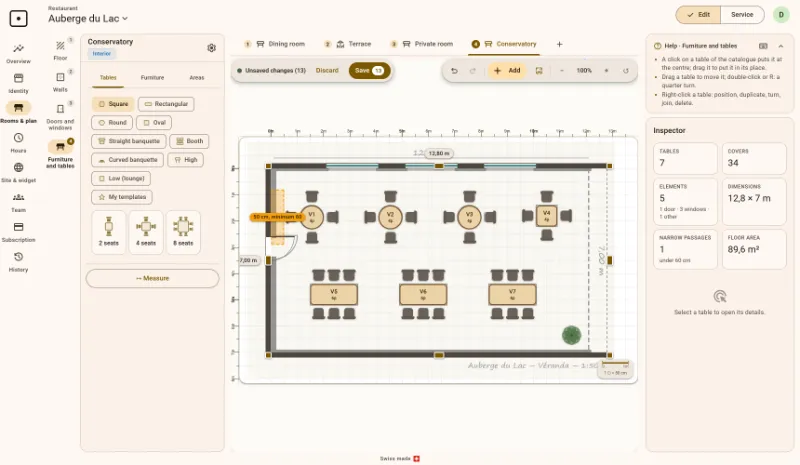
Task: Switch to the Furniture catalogue tab
Action: [153, 78]
